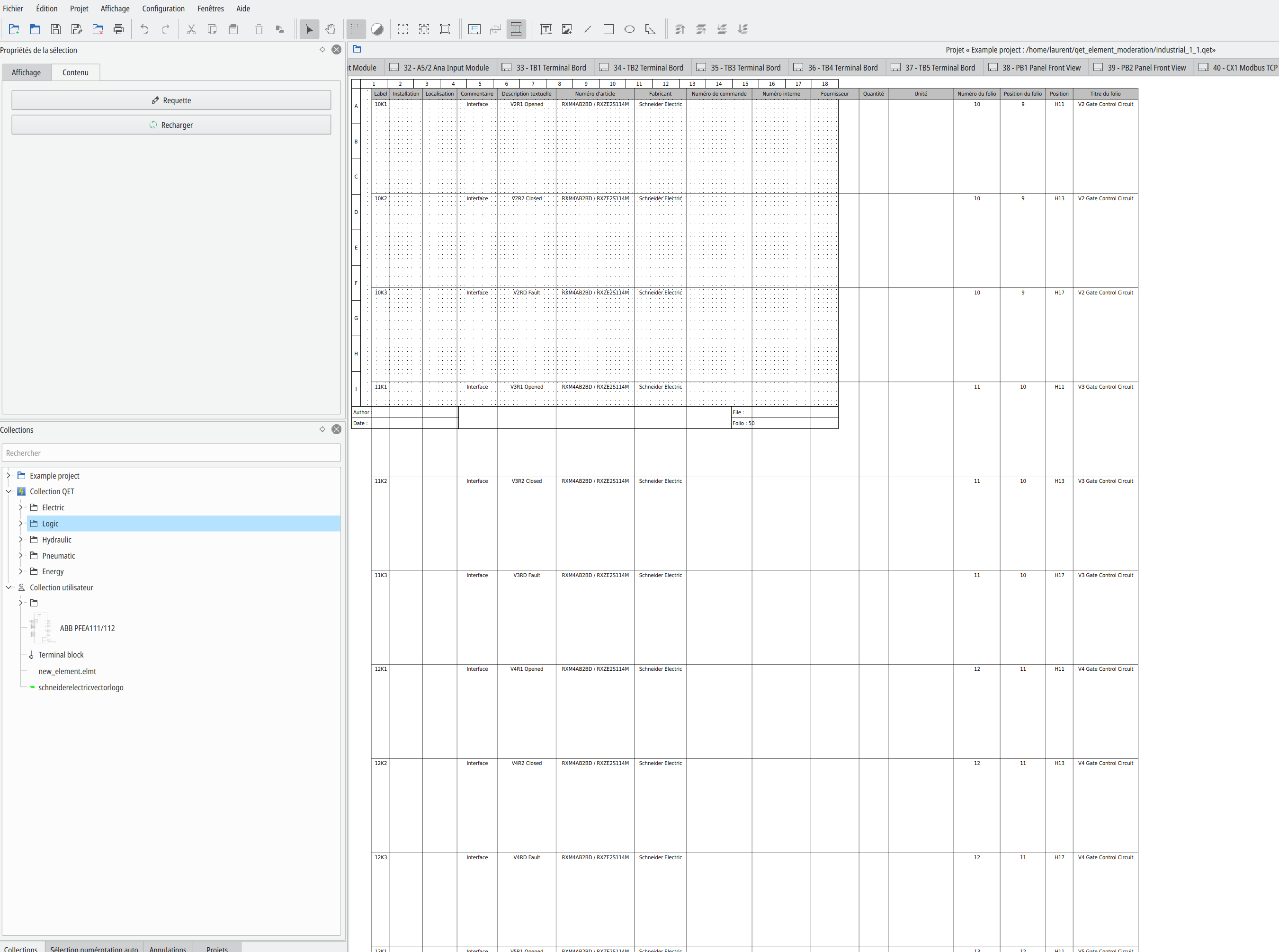Click the New project toolbar icon
The image size is (1279, 952).
14,29
